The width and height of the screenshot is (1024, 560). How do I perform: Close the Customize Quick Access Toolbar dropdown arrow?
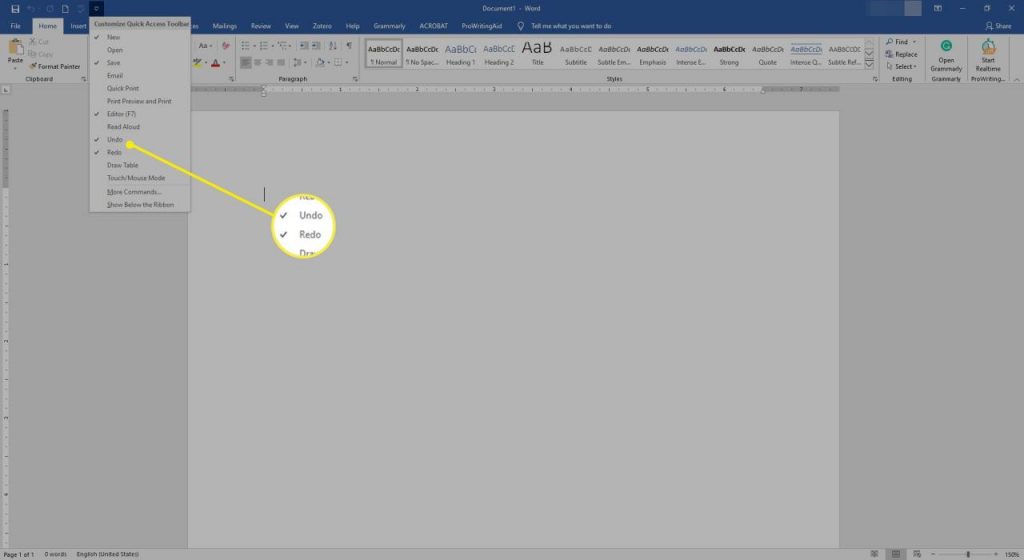click(x=96, y=8)
